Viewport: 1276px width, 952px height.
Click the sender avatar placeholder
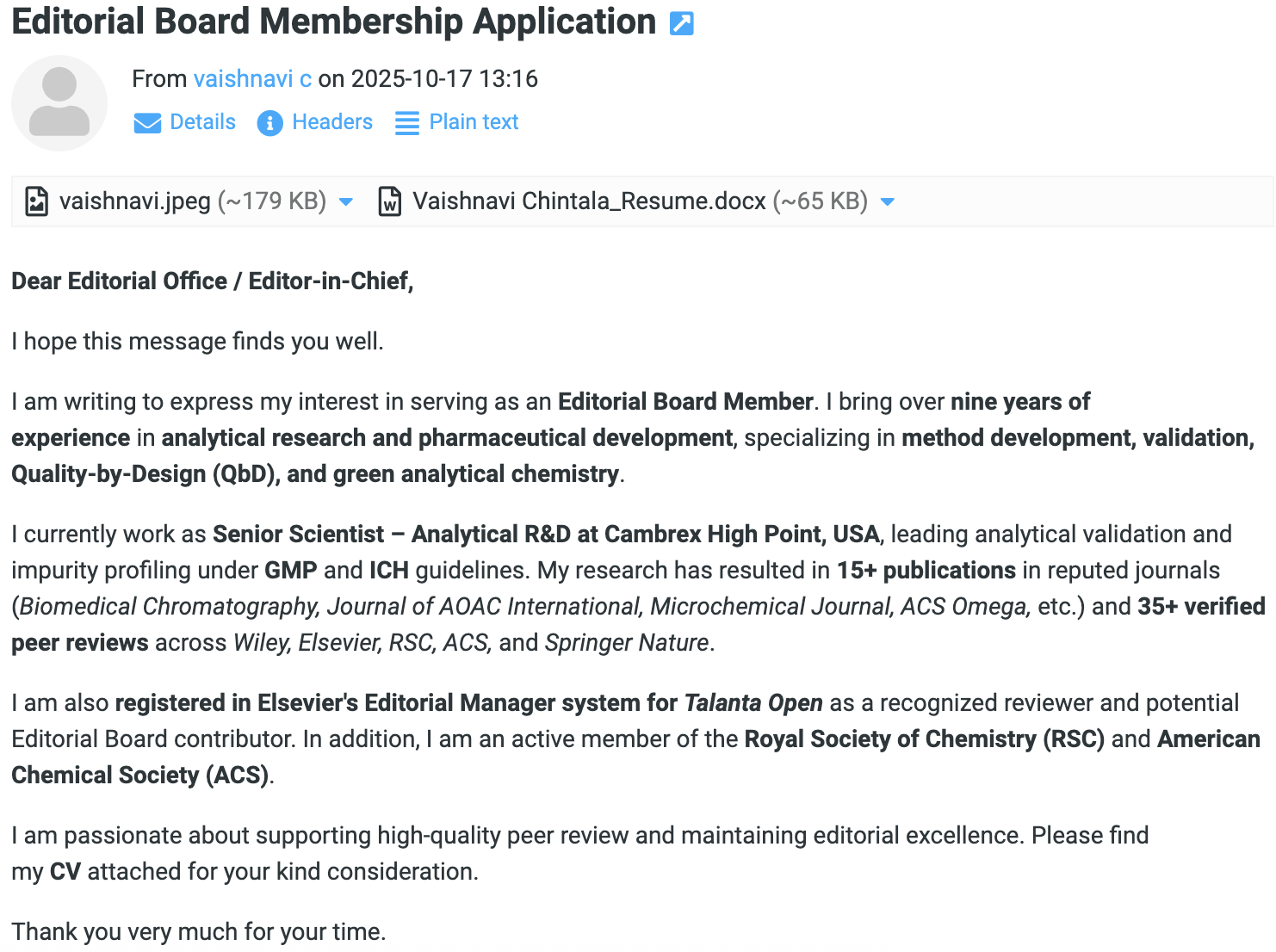pos(59,103)
